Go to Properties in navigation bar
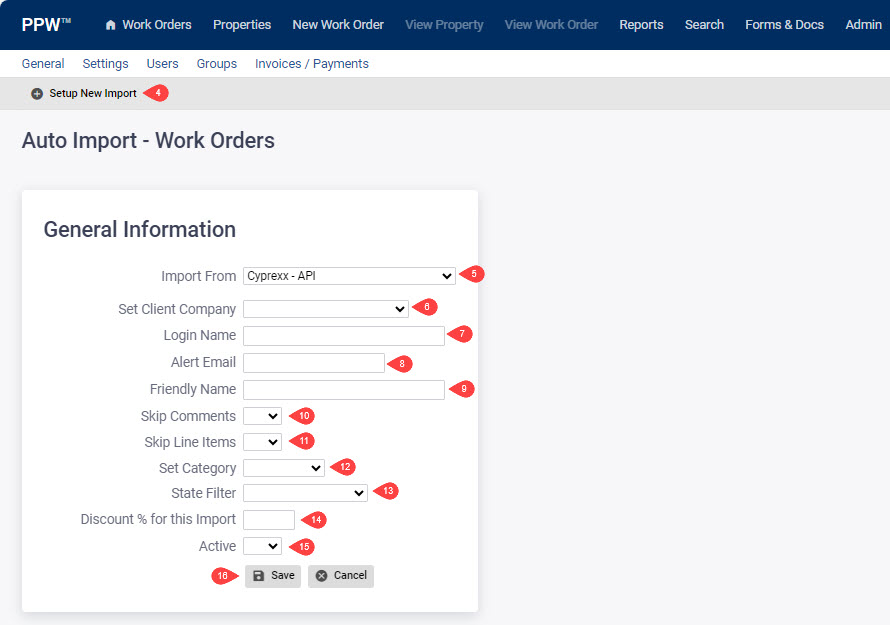Viewport: 890px width, 625px height. click(x=242, y=25)
